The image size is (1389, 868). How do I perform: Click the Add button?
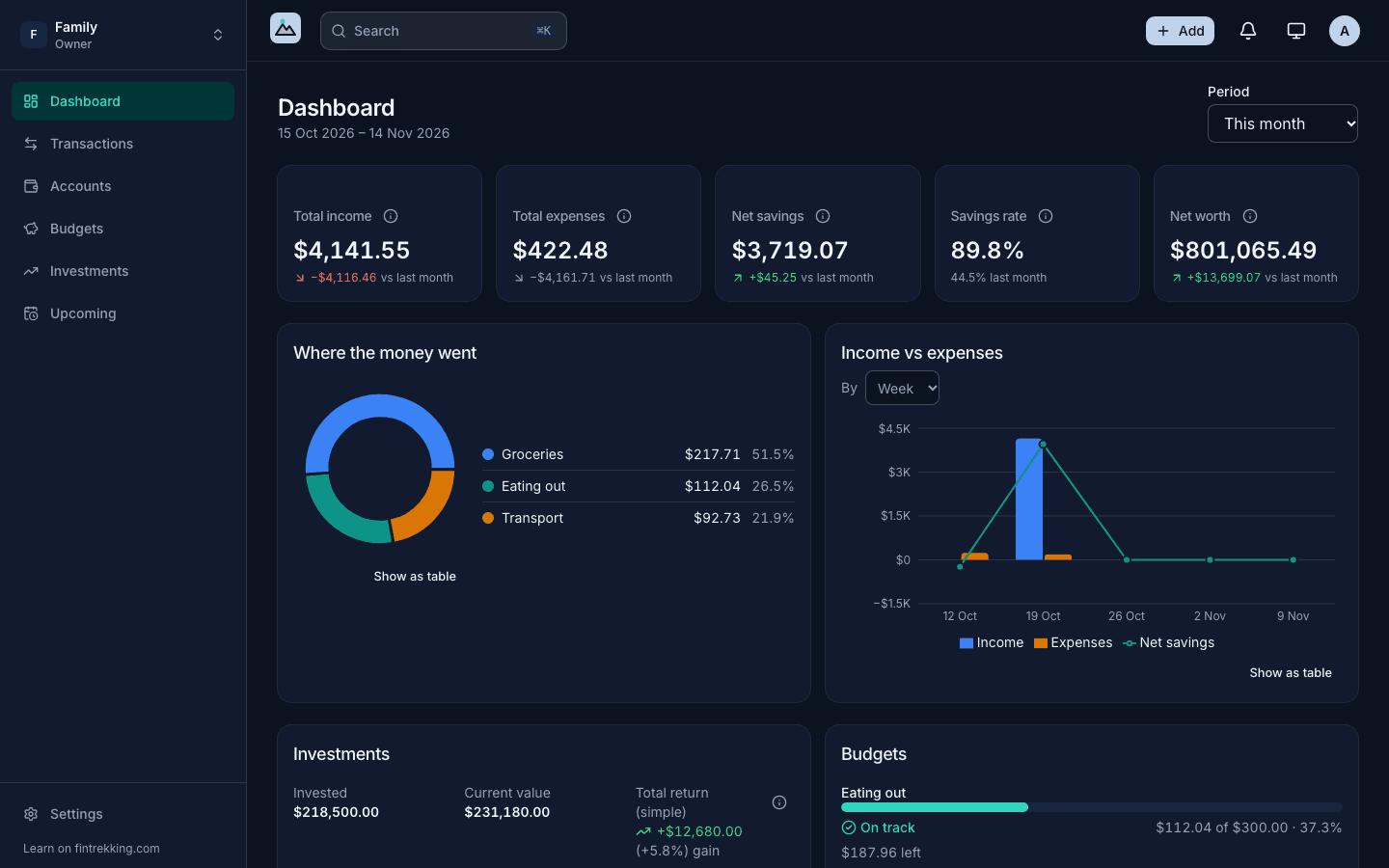(1180, 31)
